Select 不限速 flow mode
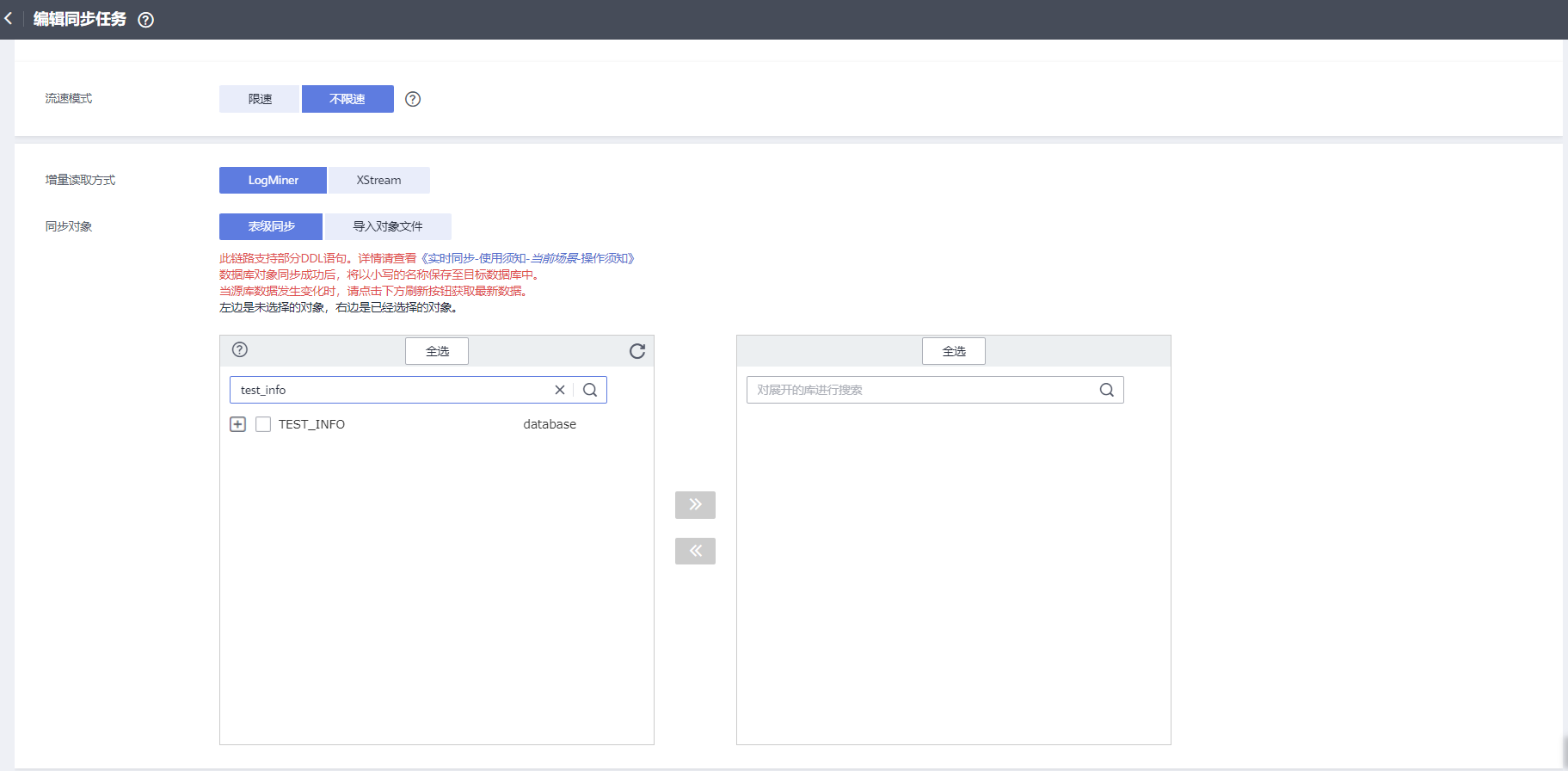This screenshot has height=771, width=1568. coord(347,99)
